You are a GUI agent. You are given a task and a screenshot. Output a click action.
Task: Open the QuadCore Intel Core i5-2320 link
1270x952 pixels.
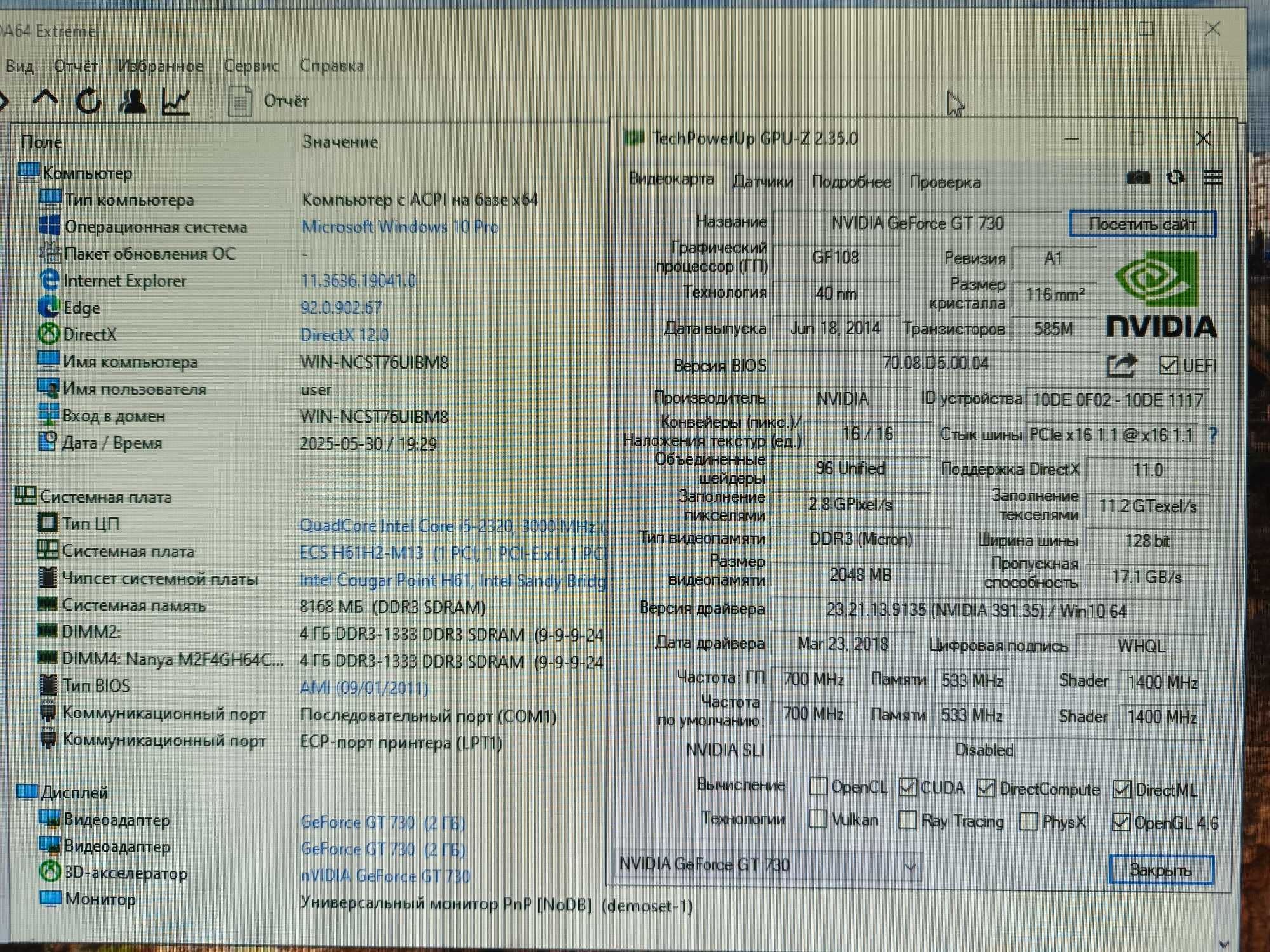point(453,526)
